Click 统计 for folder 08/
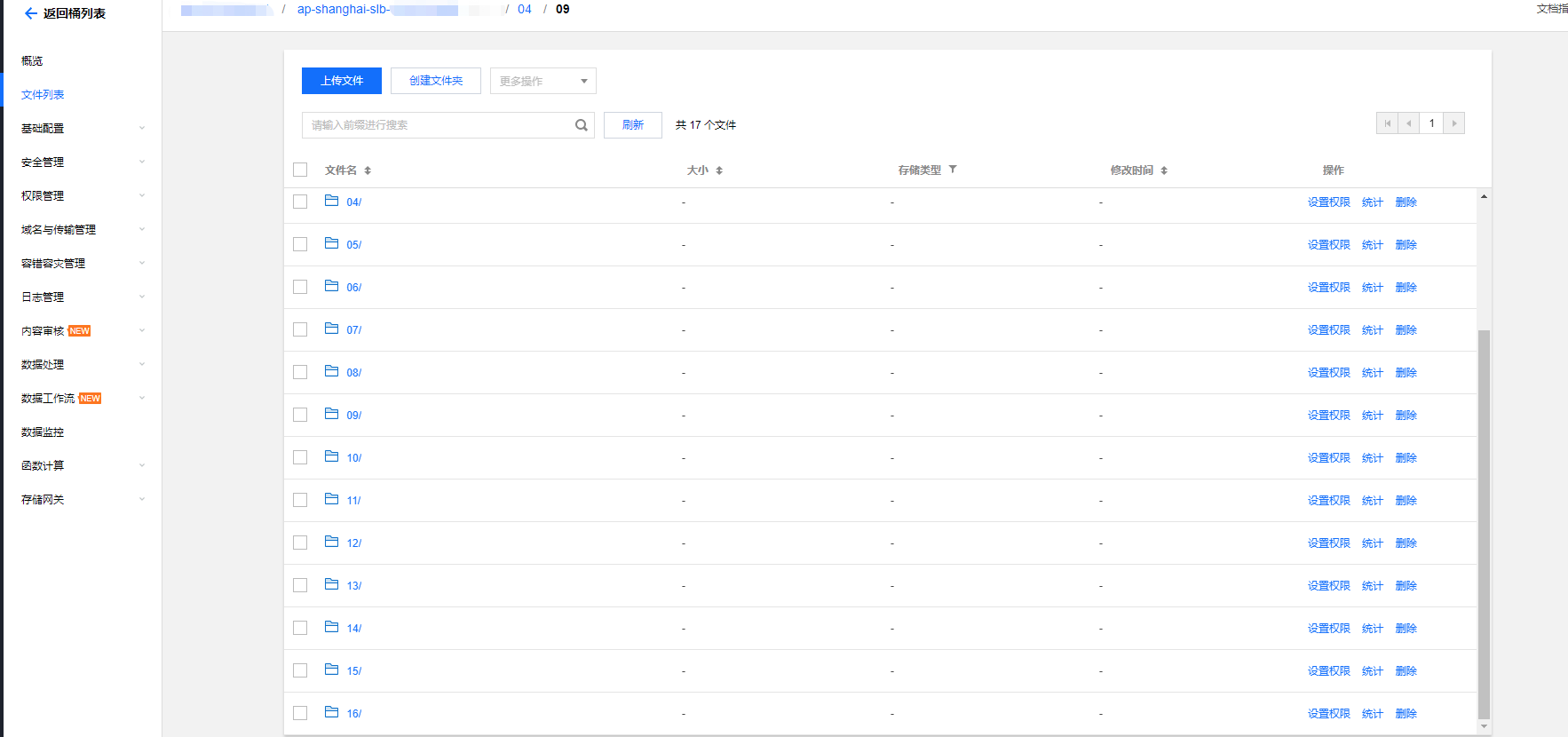The image size is (1568, 737). 1373,373
